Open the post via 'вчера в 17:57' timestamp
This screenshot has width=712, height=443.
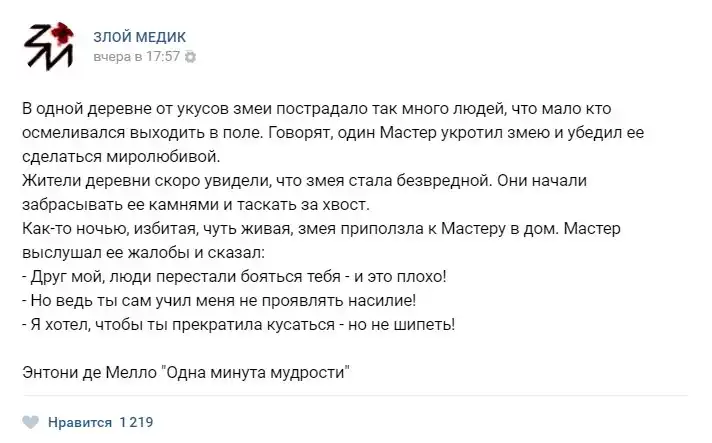136,58
